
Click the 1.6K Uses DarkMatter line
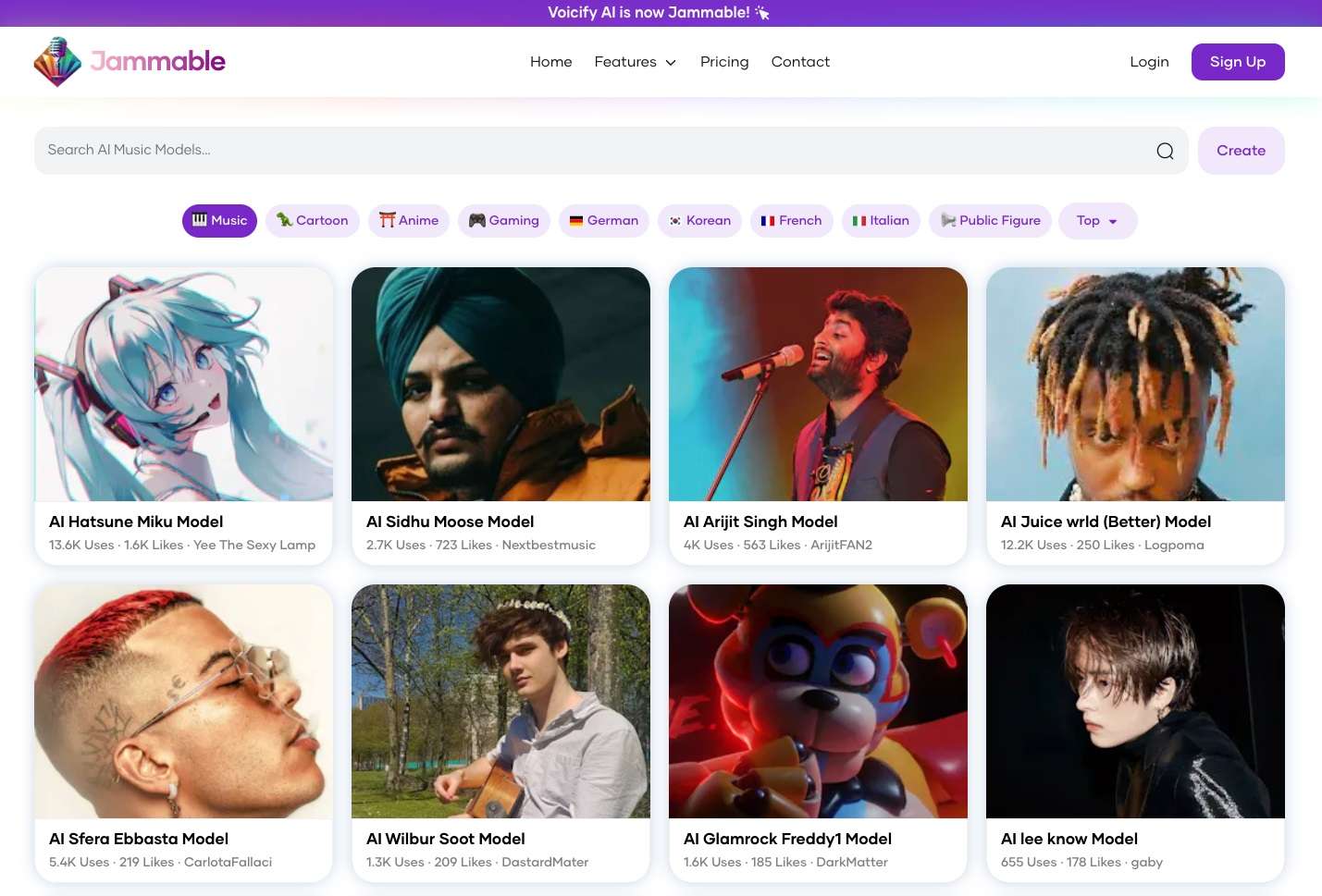pyautogui.click(x=785, y=862)
